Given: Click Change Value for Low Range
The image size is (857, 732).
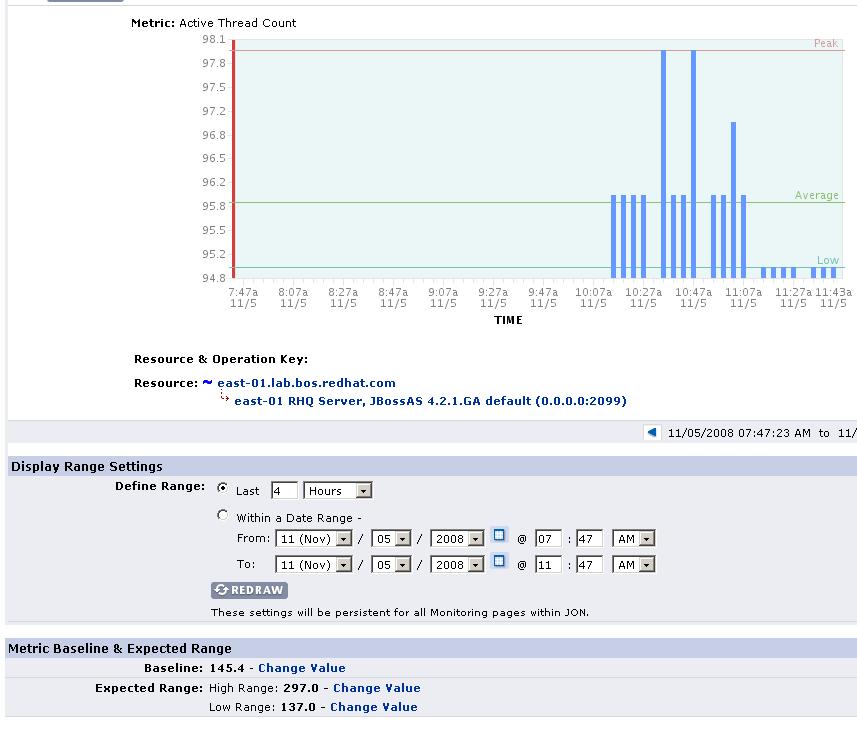Looking at the screenshot, I should (x=374, y=707).
